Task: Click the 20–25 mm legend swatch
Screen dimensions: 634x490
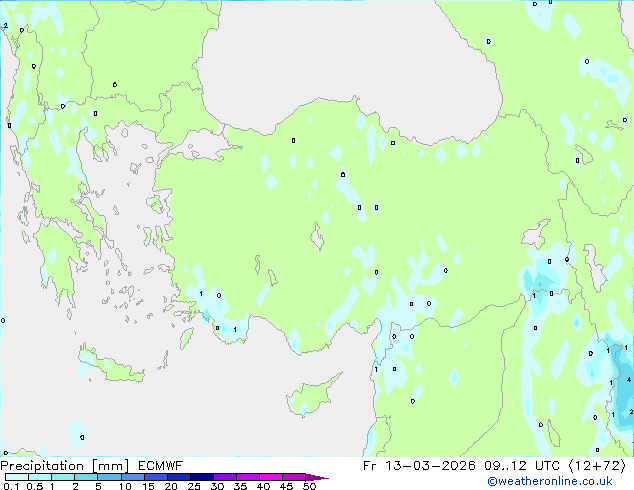Action: point(178,477)
